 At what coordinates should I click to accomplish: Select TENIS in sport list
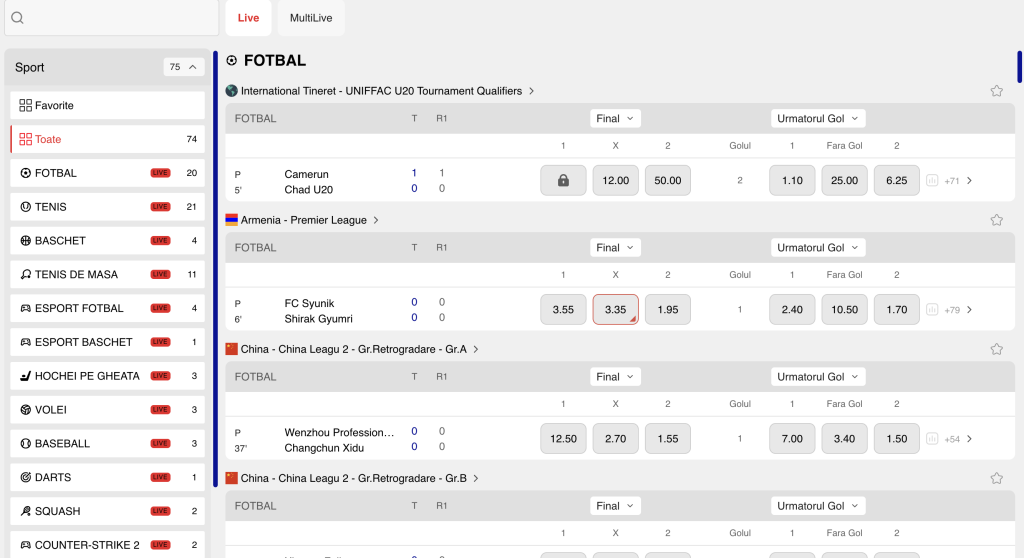coord(108,206)
